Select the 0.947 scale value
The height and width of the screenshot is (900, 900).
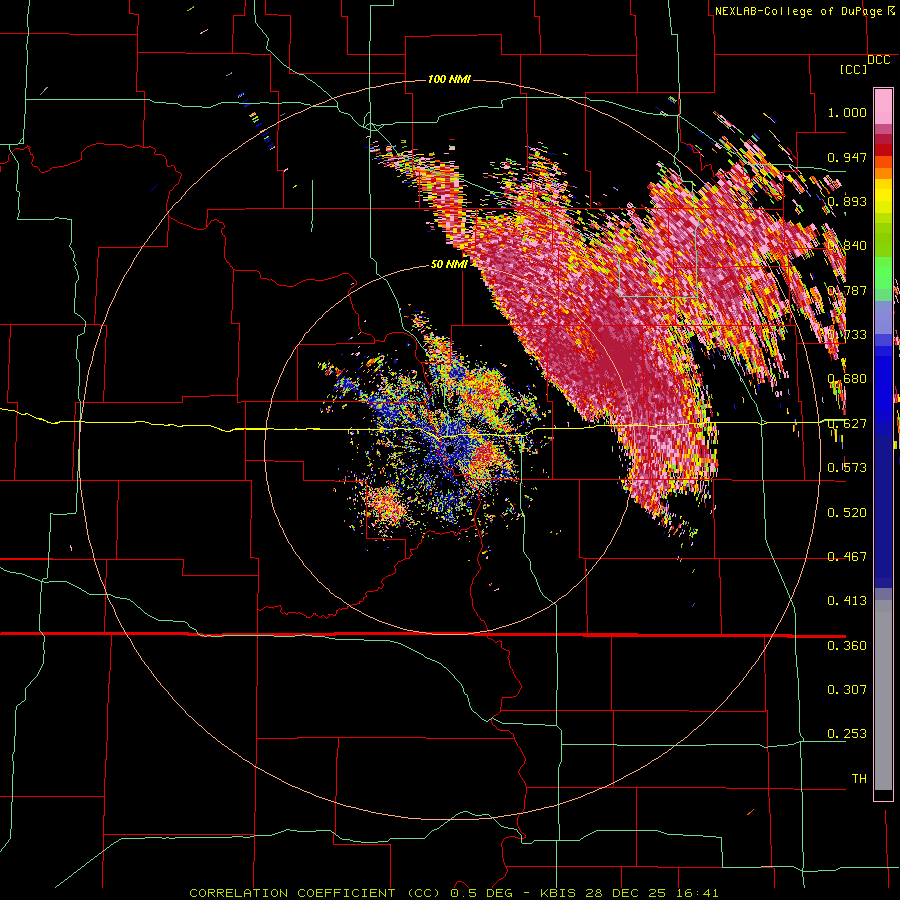847,157
